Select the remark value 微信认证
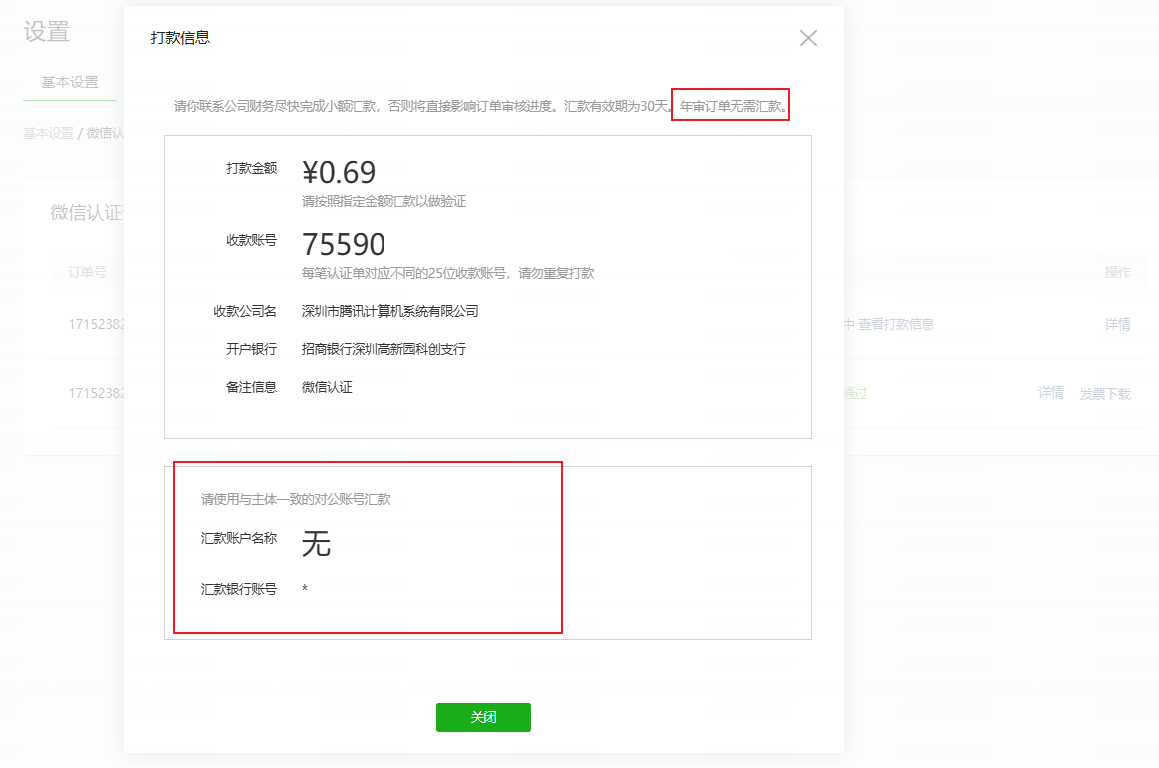Screen dimensions: 1159x768 (327, 387)
